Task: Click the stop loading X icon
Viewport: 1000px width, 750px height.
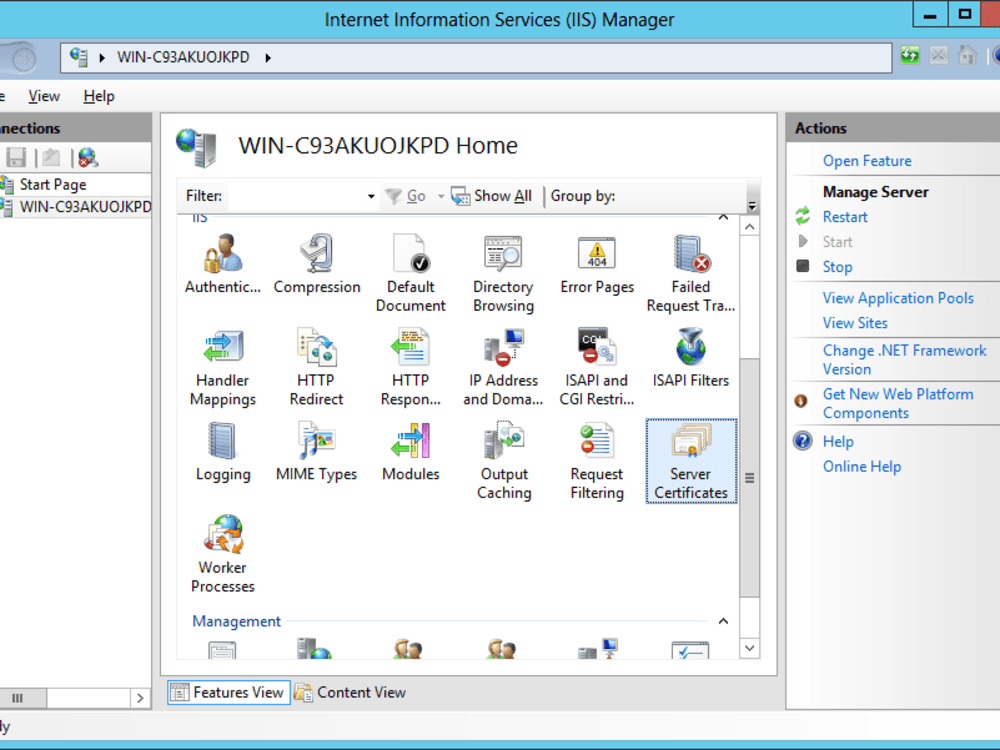Action: click(938, 56)
